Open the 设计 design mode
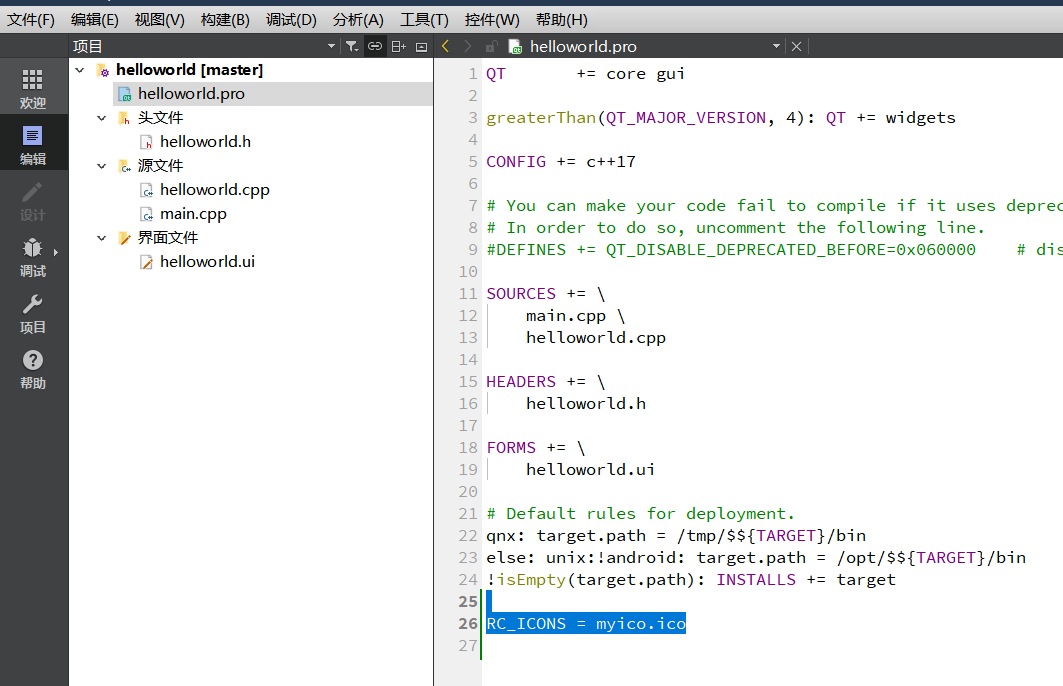 click(x=33, y=201)
